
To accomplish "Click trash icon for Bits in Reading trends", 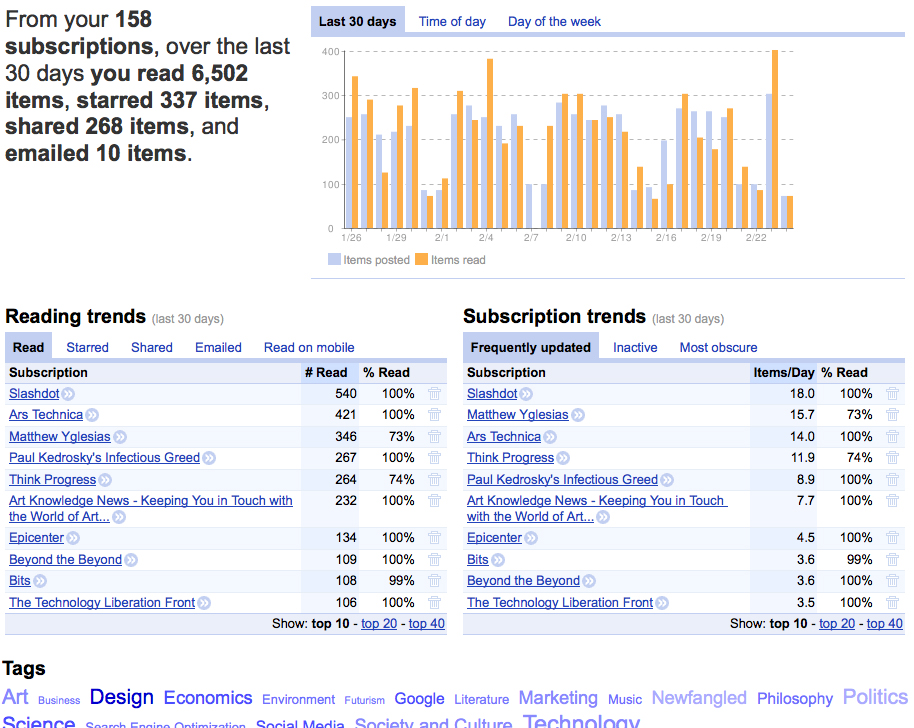I will coord(434,581).
